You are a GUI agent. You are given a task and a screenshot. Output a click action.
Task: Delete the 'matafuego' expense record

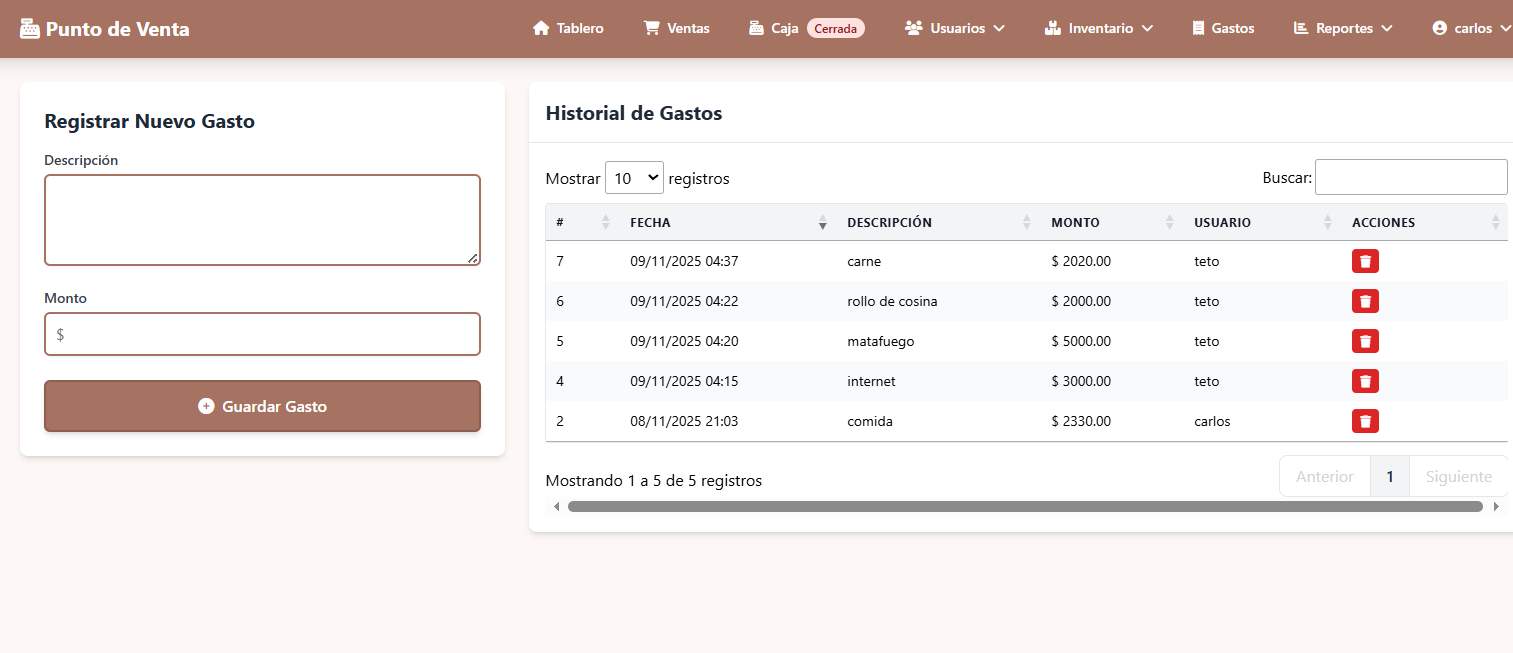click(1365, 341)
